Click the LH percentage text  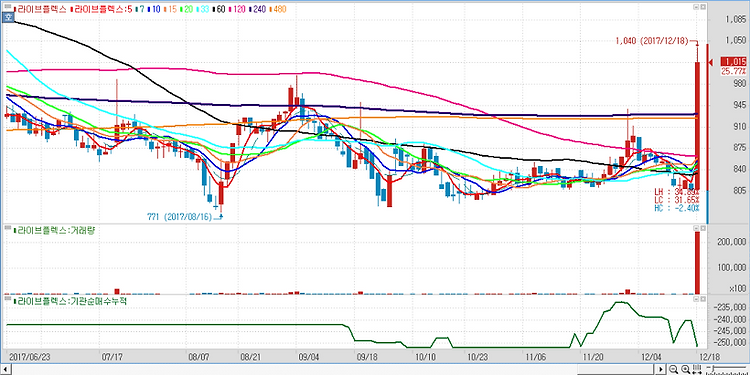(x=676, y=191)
